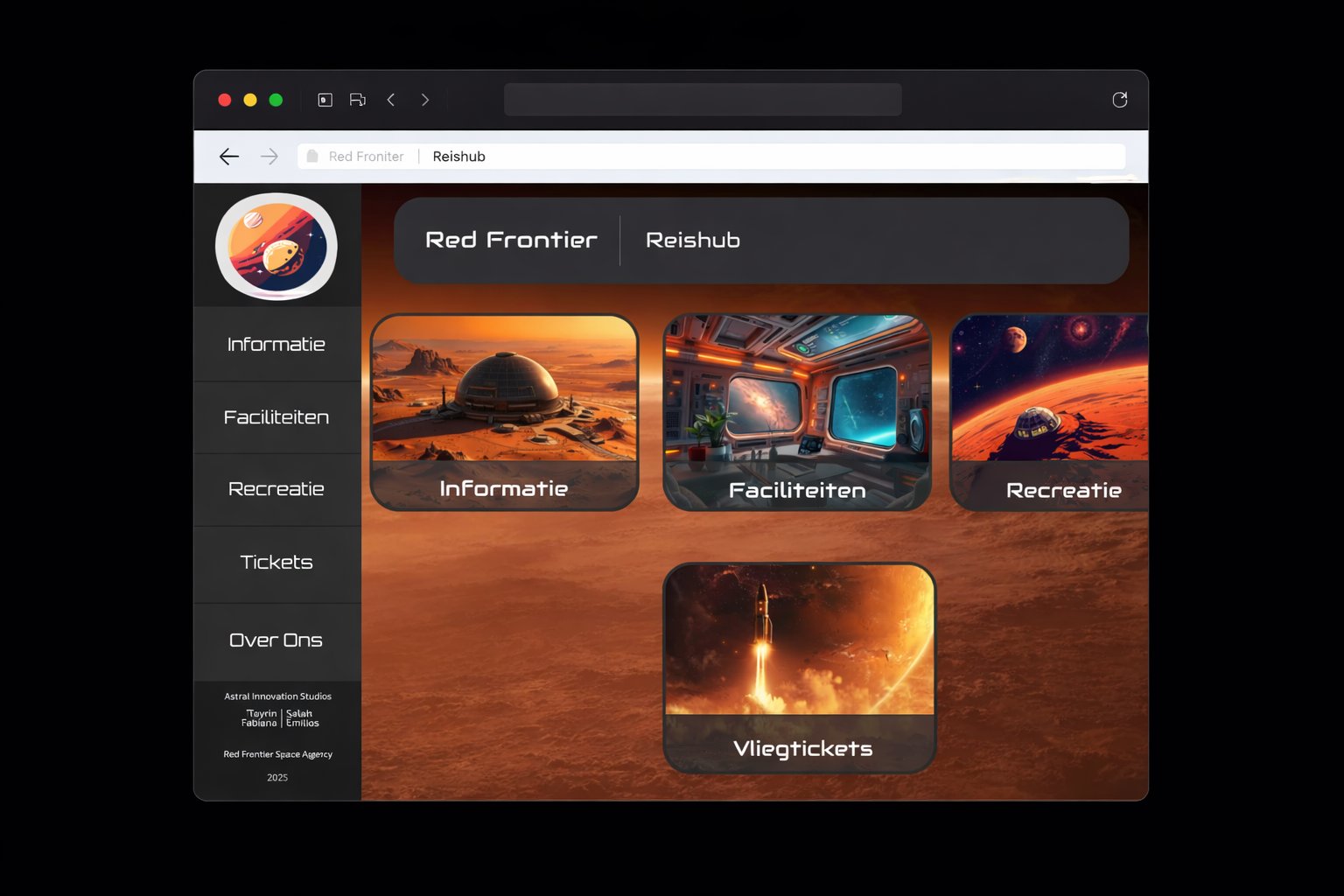Click the Red Frontier planet logo

[276, 247]
